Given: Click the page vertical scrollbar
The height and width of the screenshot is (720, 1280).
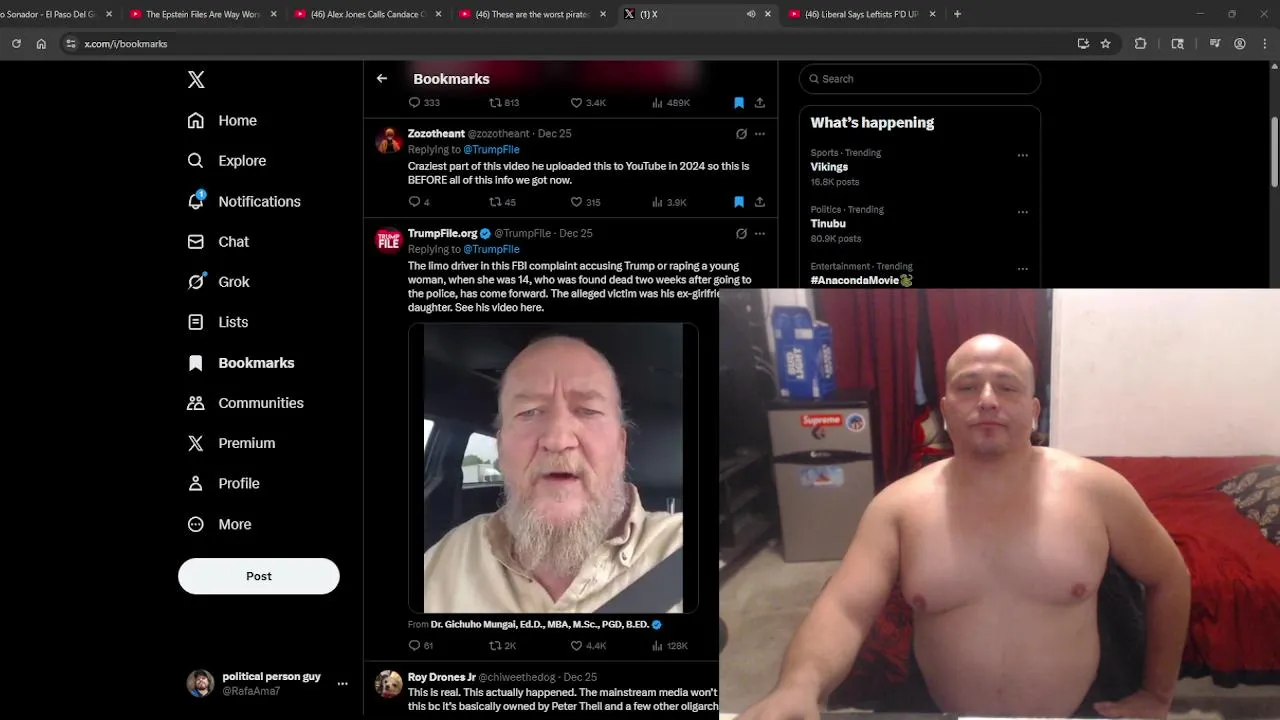Looking at the screenshot, I should 1274,150.
